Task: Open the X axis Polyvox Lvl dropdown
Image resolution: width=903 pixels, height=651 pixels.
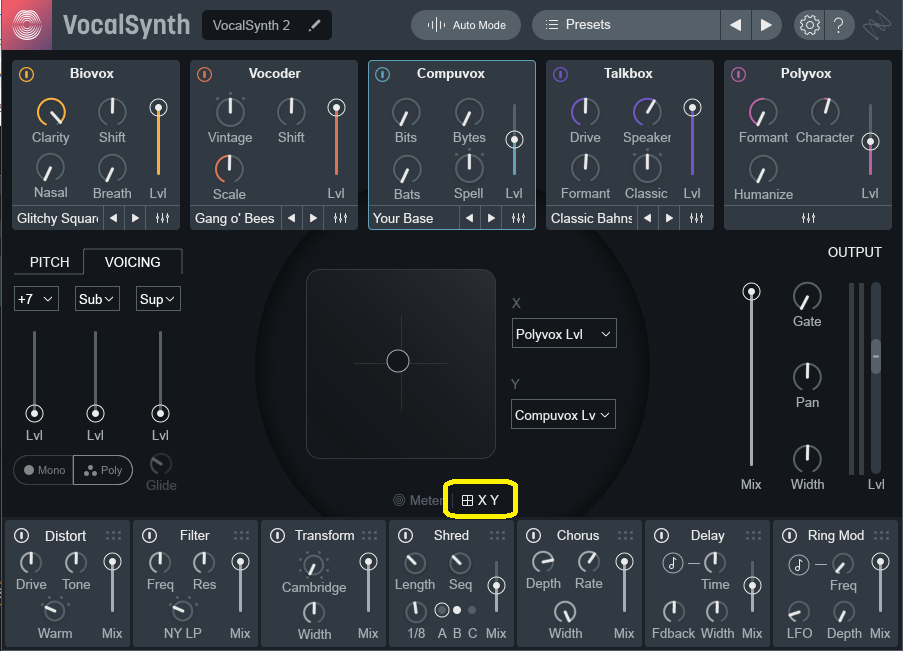Action: 564,334
